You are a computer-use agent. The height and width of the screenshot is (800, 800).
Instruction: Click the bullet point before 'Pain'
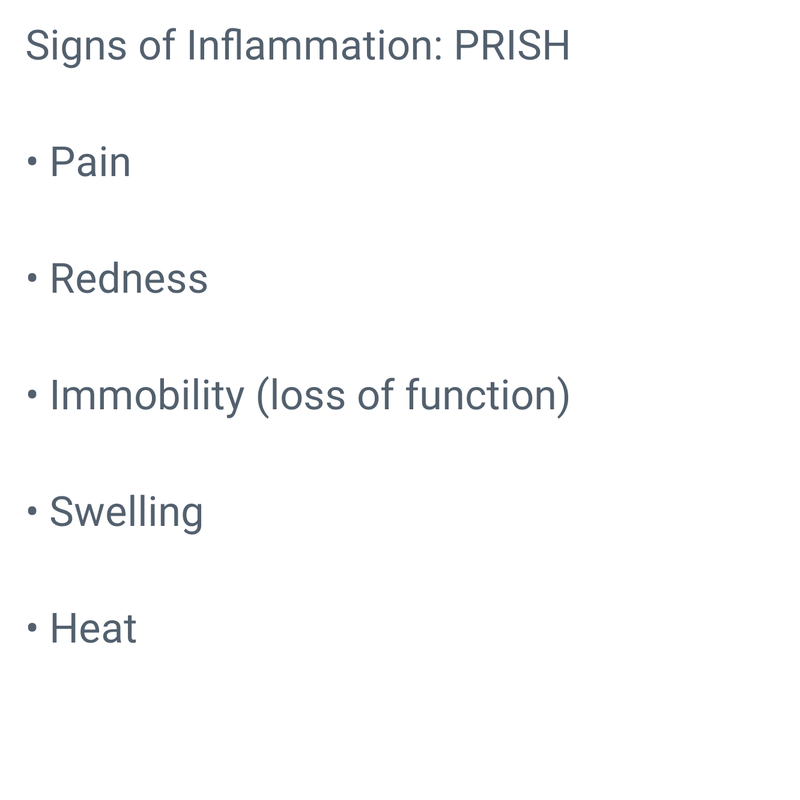click(33, 162)
